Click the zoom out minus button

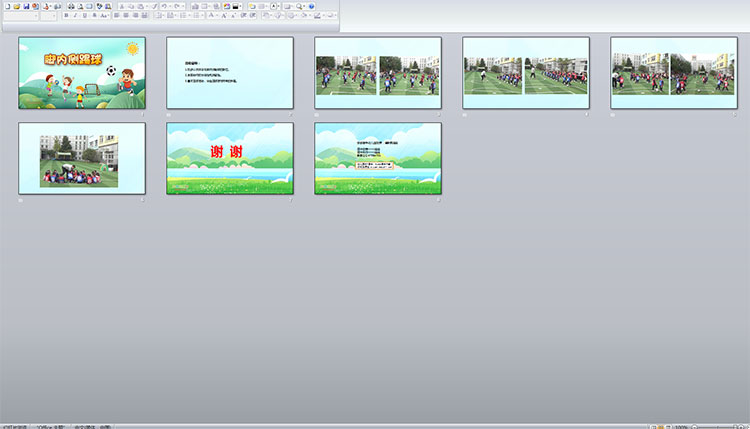coord(695,427)
